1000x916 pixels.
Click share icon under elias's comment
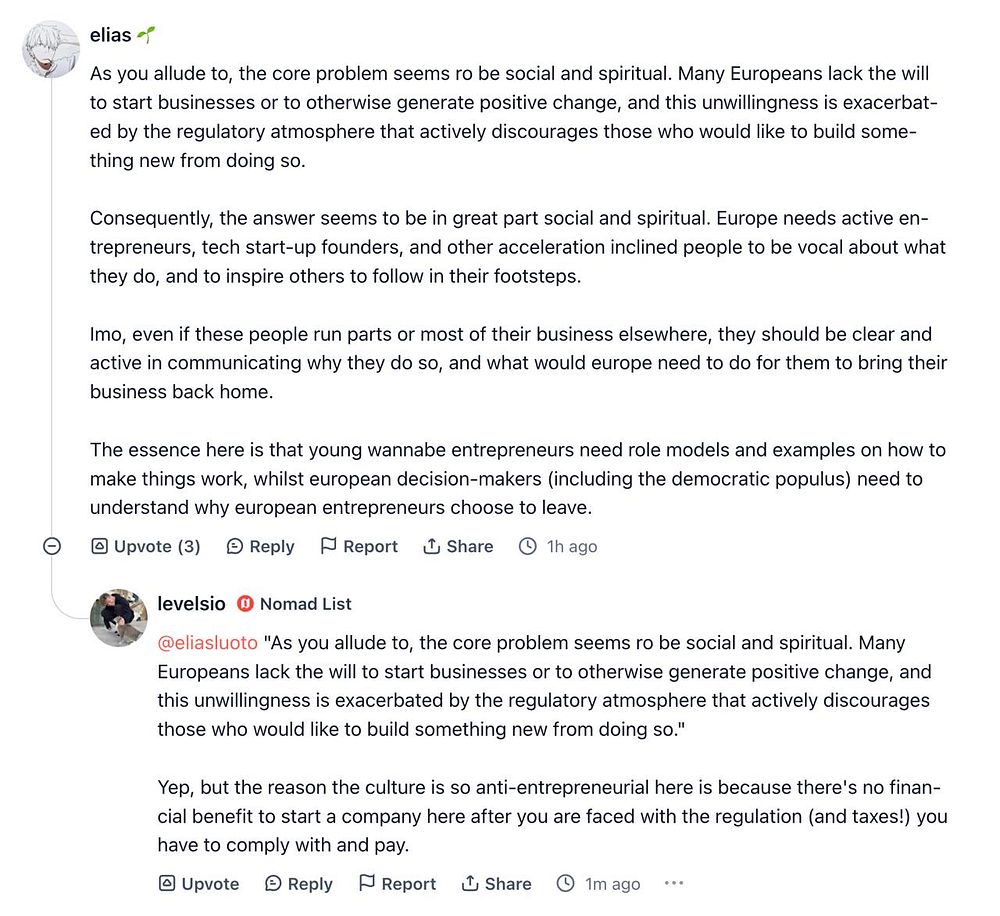click(432, 546)
